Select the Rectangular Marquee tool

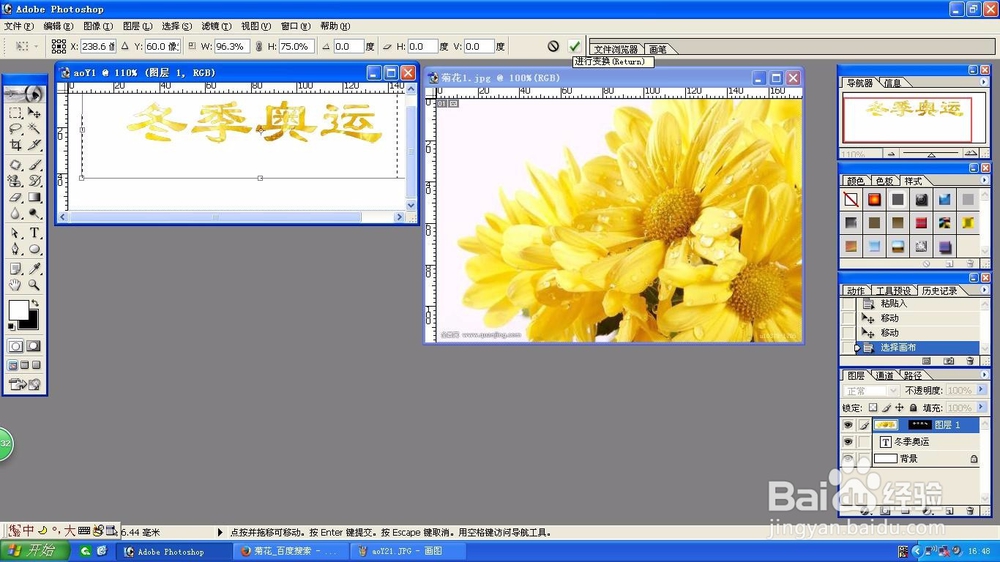16,113
